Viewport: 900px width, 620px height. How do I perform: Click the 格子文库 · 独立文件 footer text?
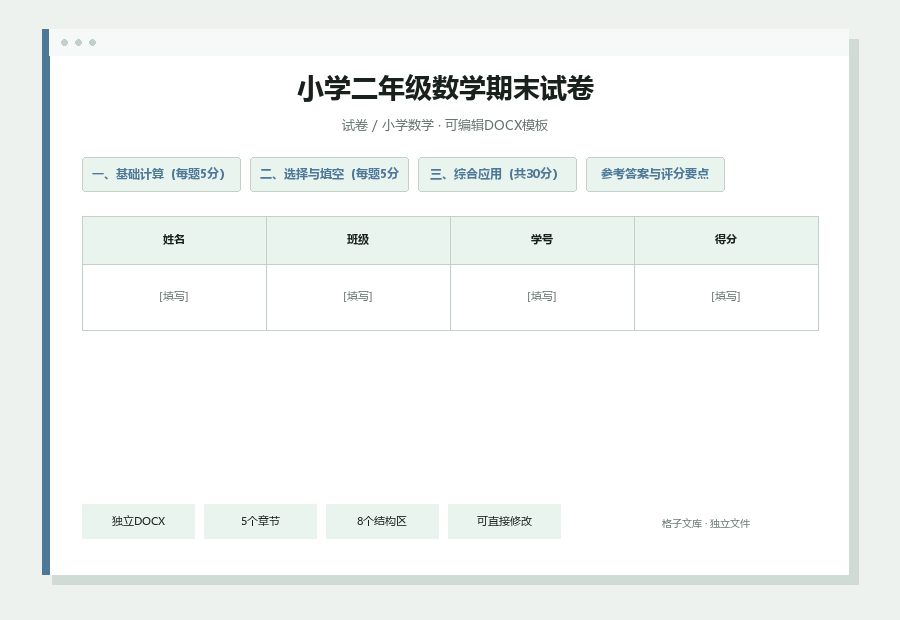[x=705, y=524]
